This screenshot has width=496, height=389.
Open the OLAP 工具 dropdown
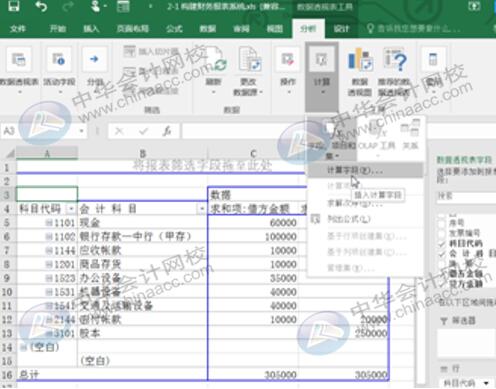tap(377, 139)
